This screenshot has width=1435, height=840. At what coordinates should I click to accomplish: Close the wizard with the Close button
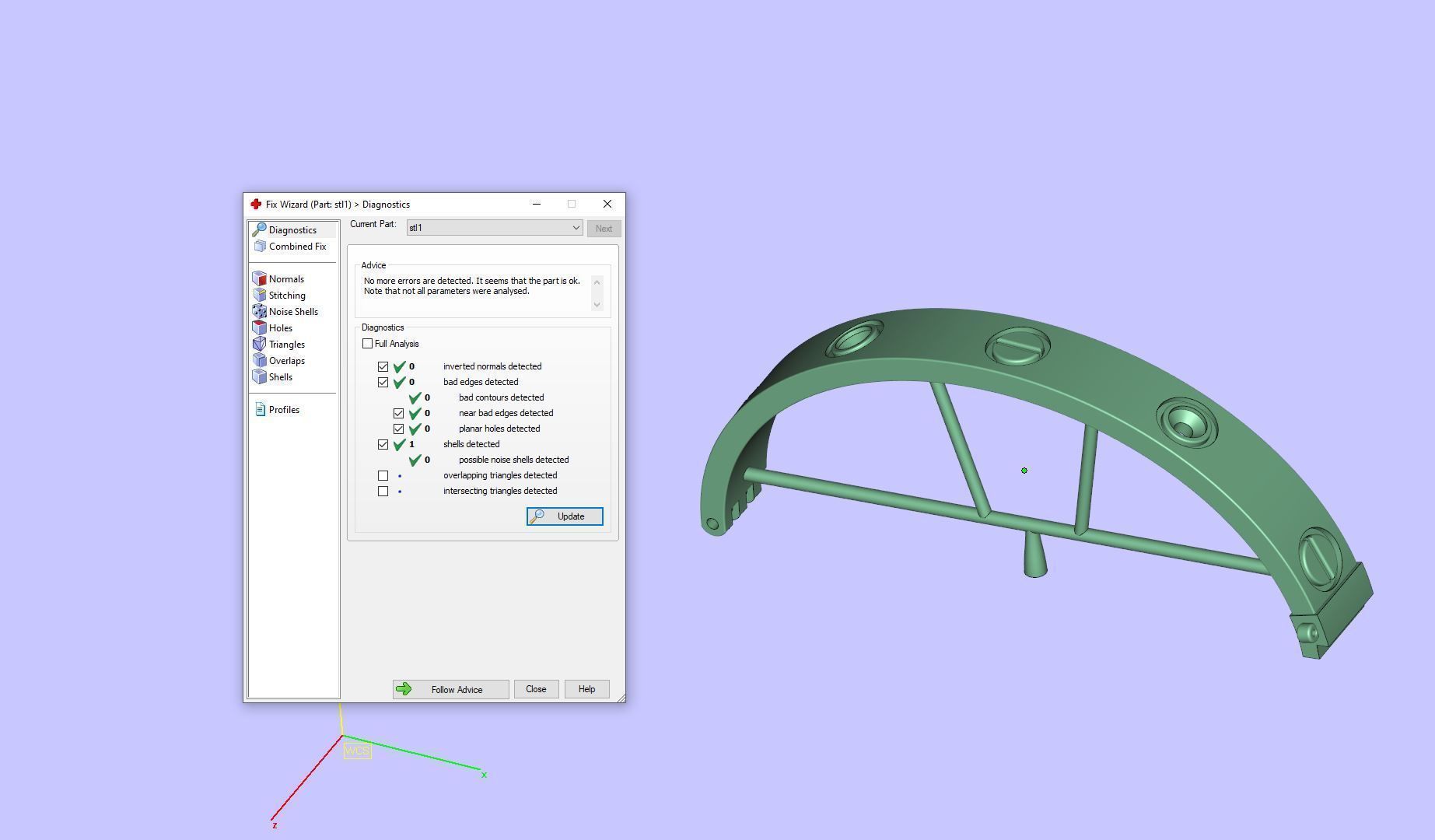click(536, 689)
